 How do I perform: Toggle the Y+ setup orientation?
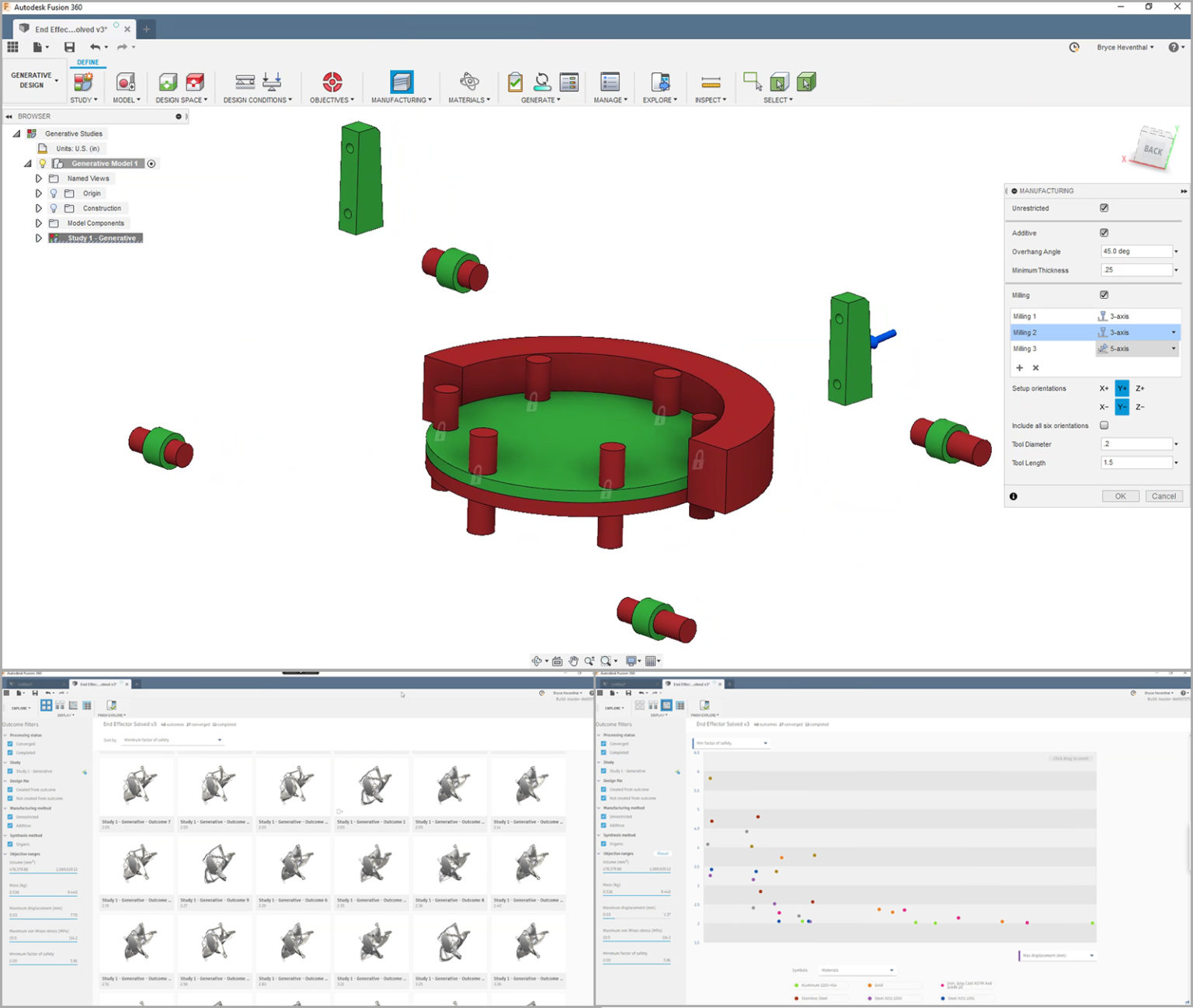1121,388
